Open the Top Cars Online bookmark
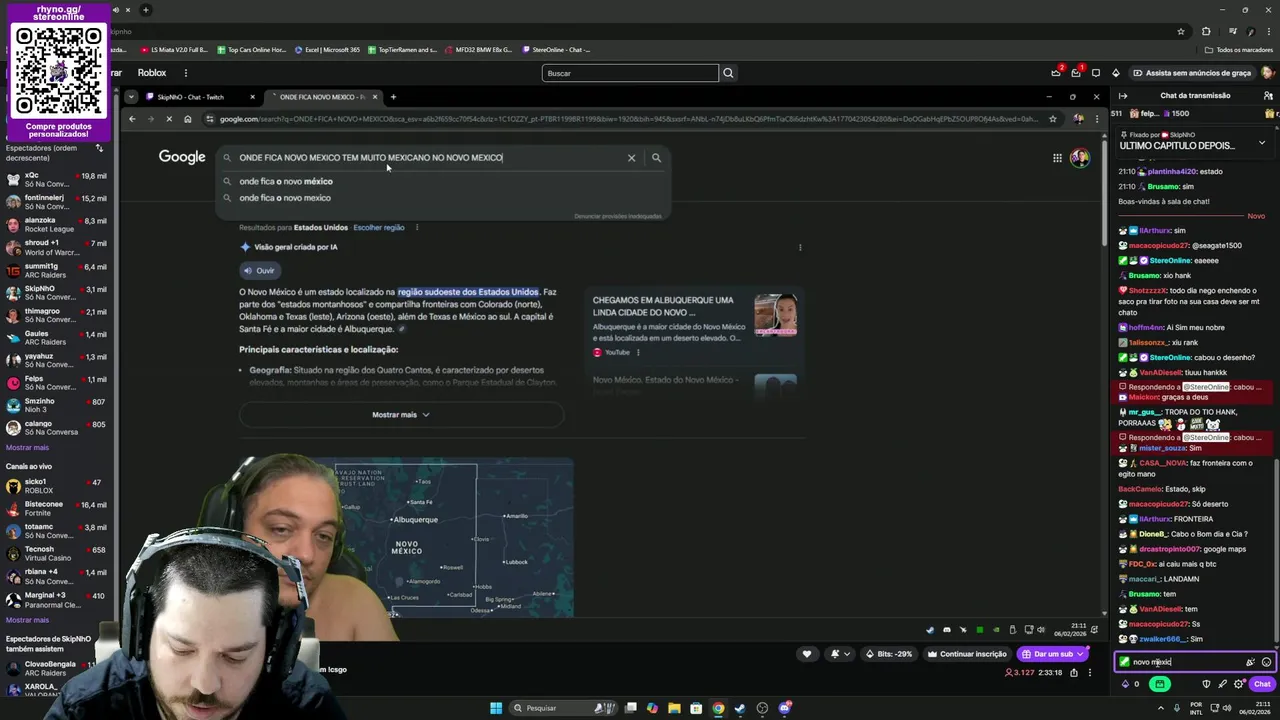The width and height of the screenshot is (1280, 720). pos(251,49)
